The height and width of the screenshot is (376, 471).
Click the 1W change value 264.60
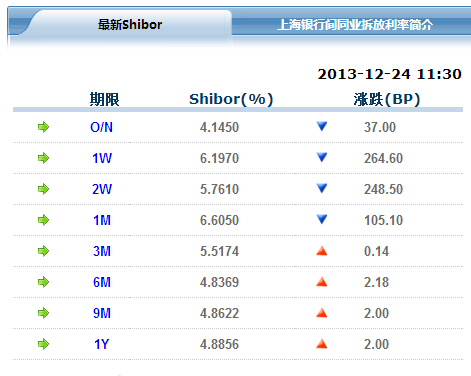tap(383, 158)
